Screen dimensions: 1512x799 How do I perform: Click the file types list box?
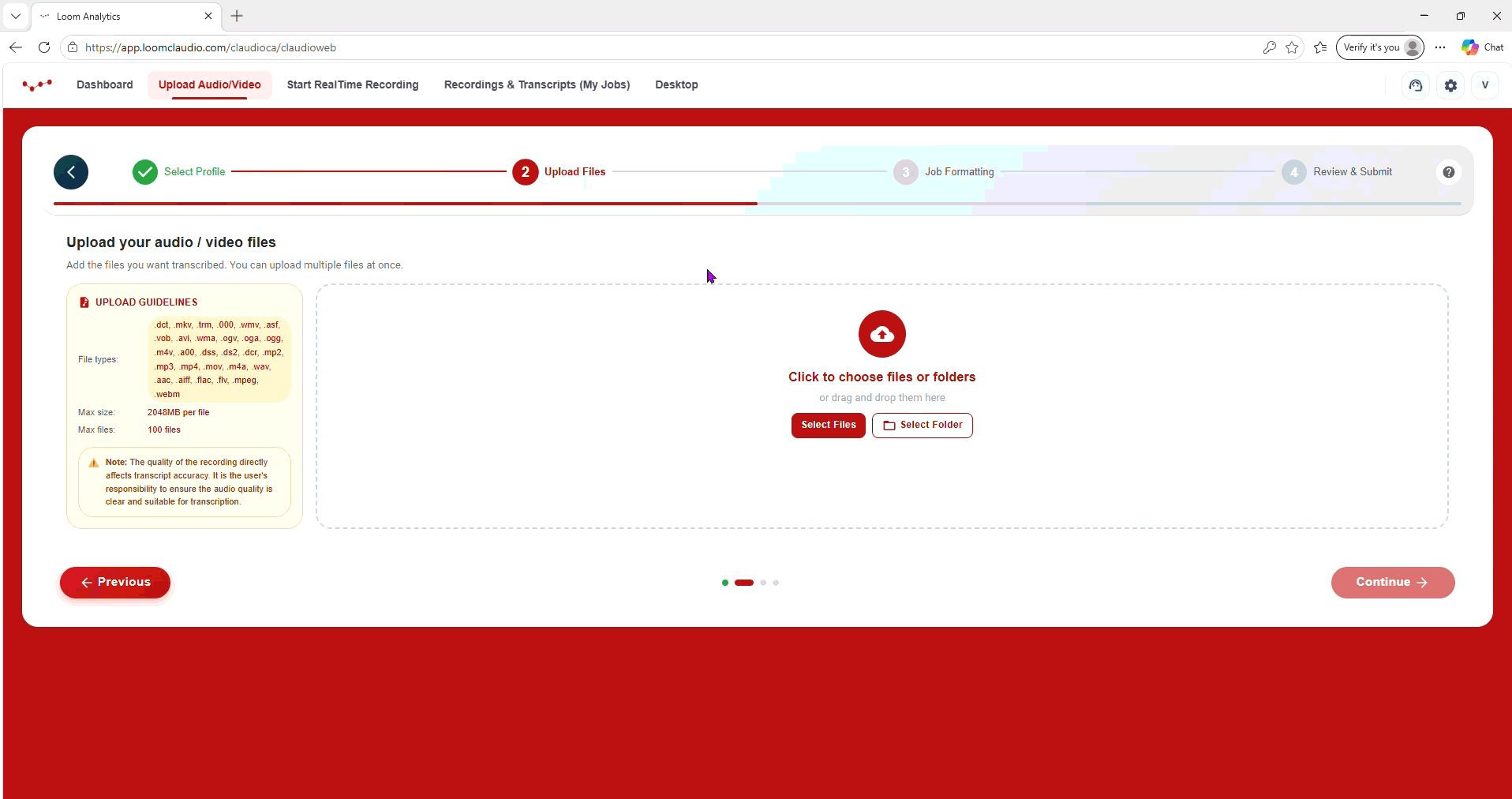219,359
